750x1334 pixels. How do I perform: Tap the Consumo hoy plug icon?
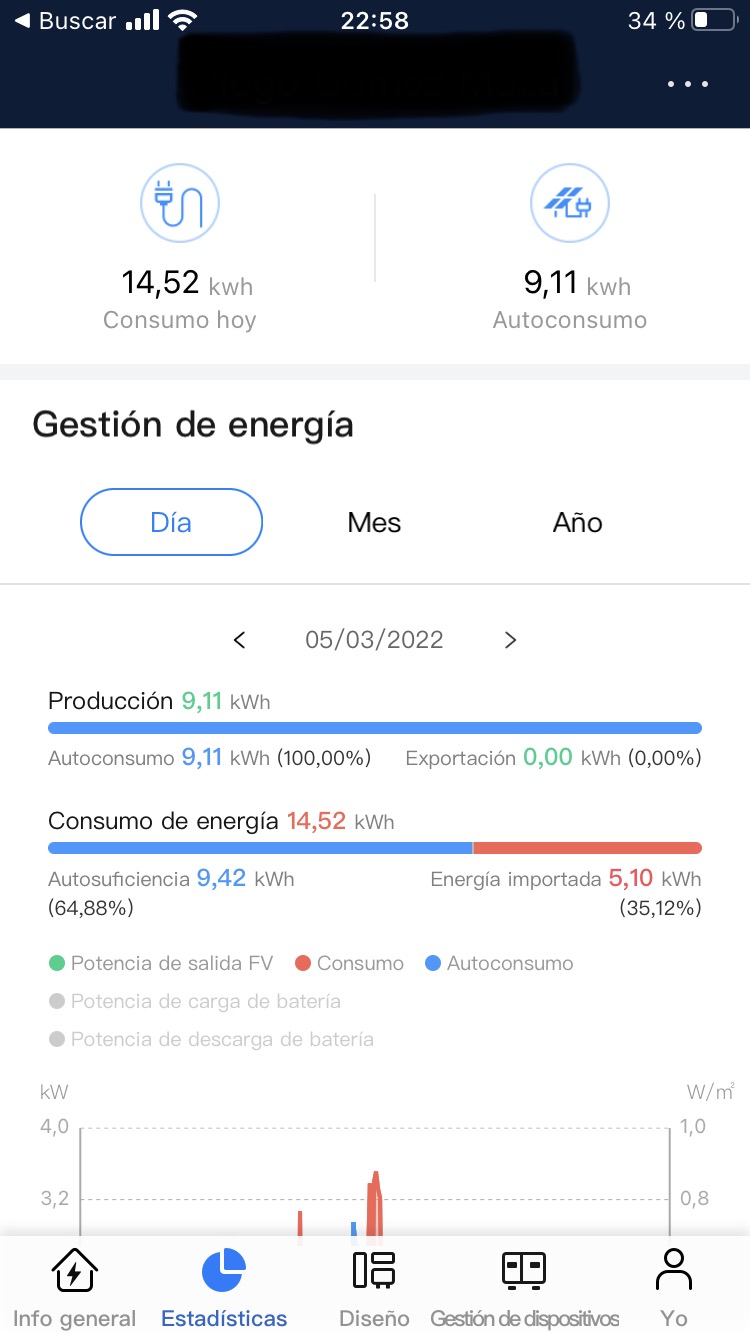coord(179,203)
